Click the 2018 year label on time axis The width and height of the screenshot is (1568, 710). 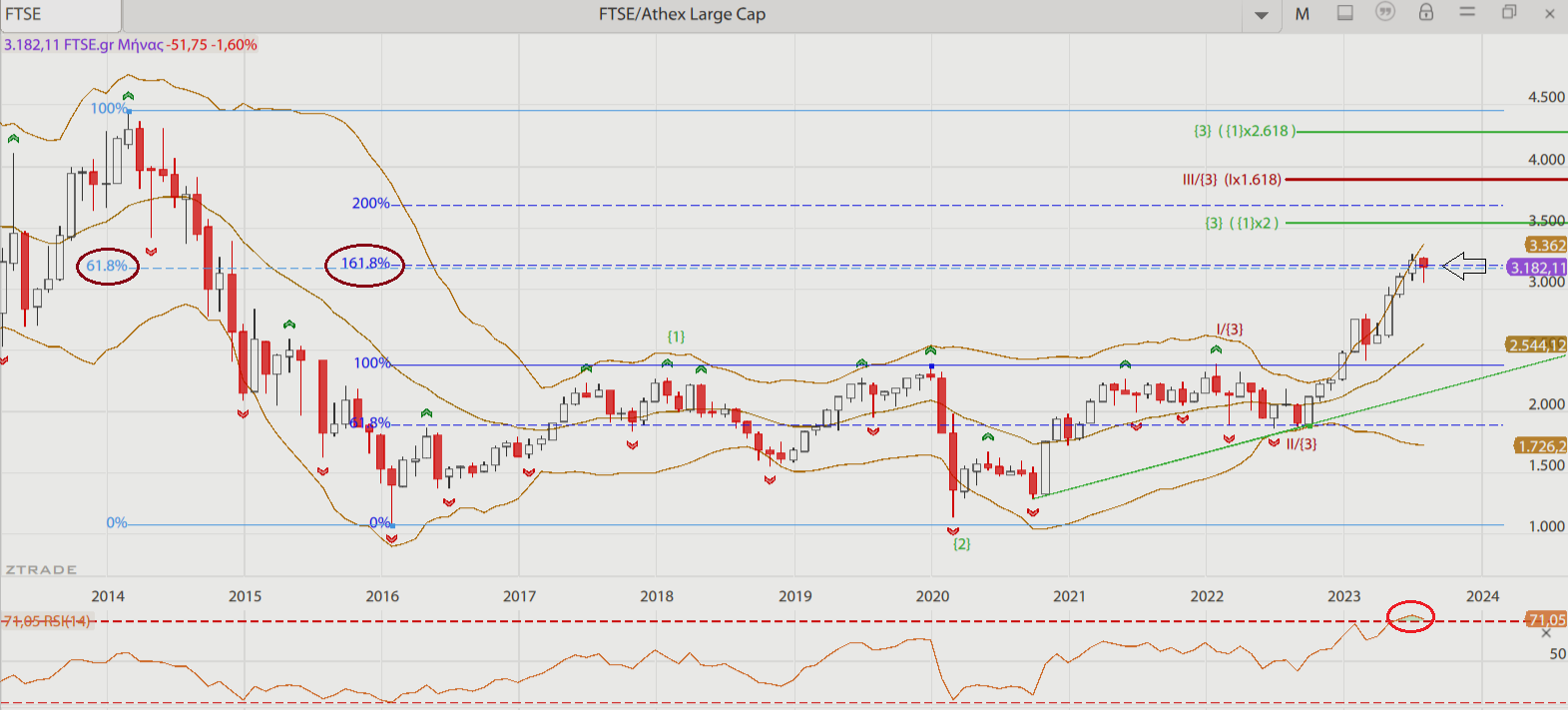point(657,596)
